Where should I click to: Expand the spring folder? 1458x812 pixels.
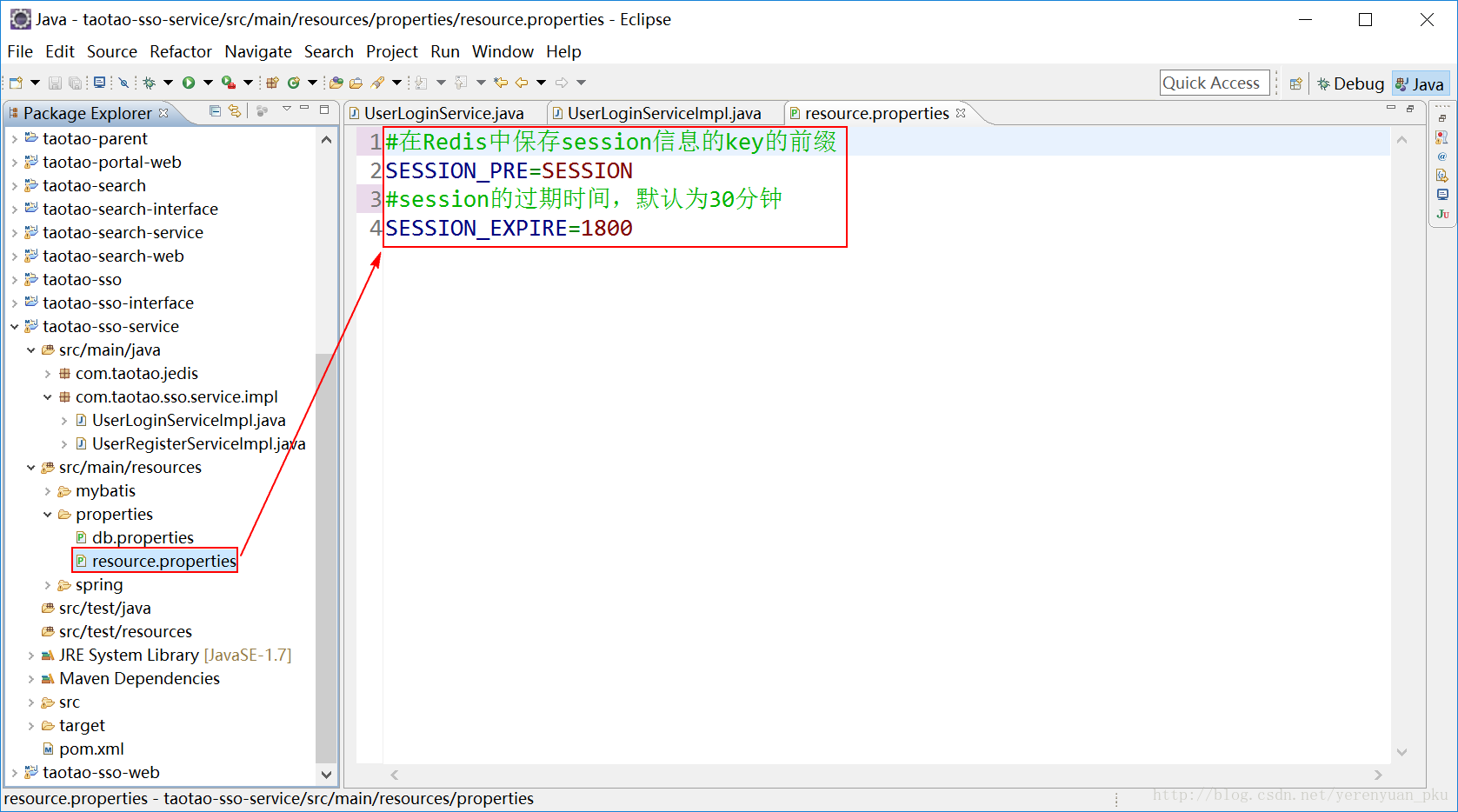(47, 585)
